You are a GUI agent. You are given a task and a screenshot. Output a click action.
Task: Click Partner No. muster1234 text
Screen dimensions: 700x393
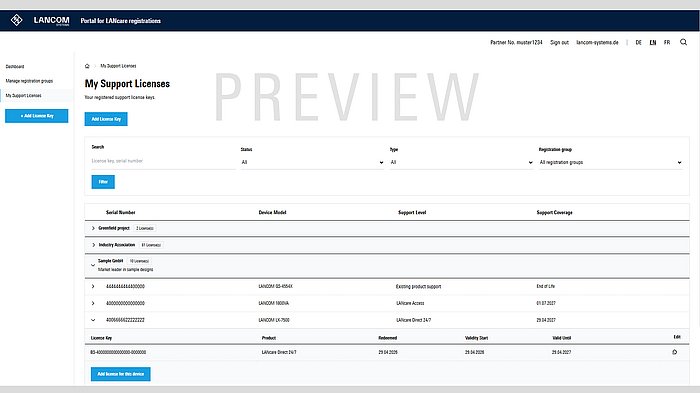coord(516,42)
